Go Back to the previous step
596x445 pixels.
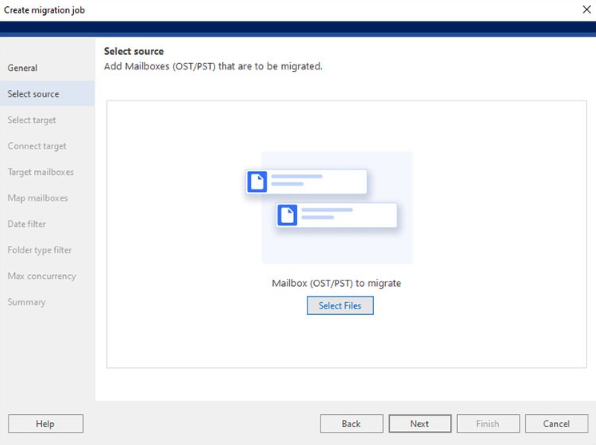[352, 423]
